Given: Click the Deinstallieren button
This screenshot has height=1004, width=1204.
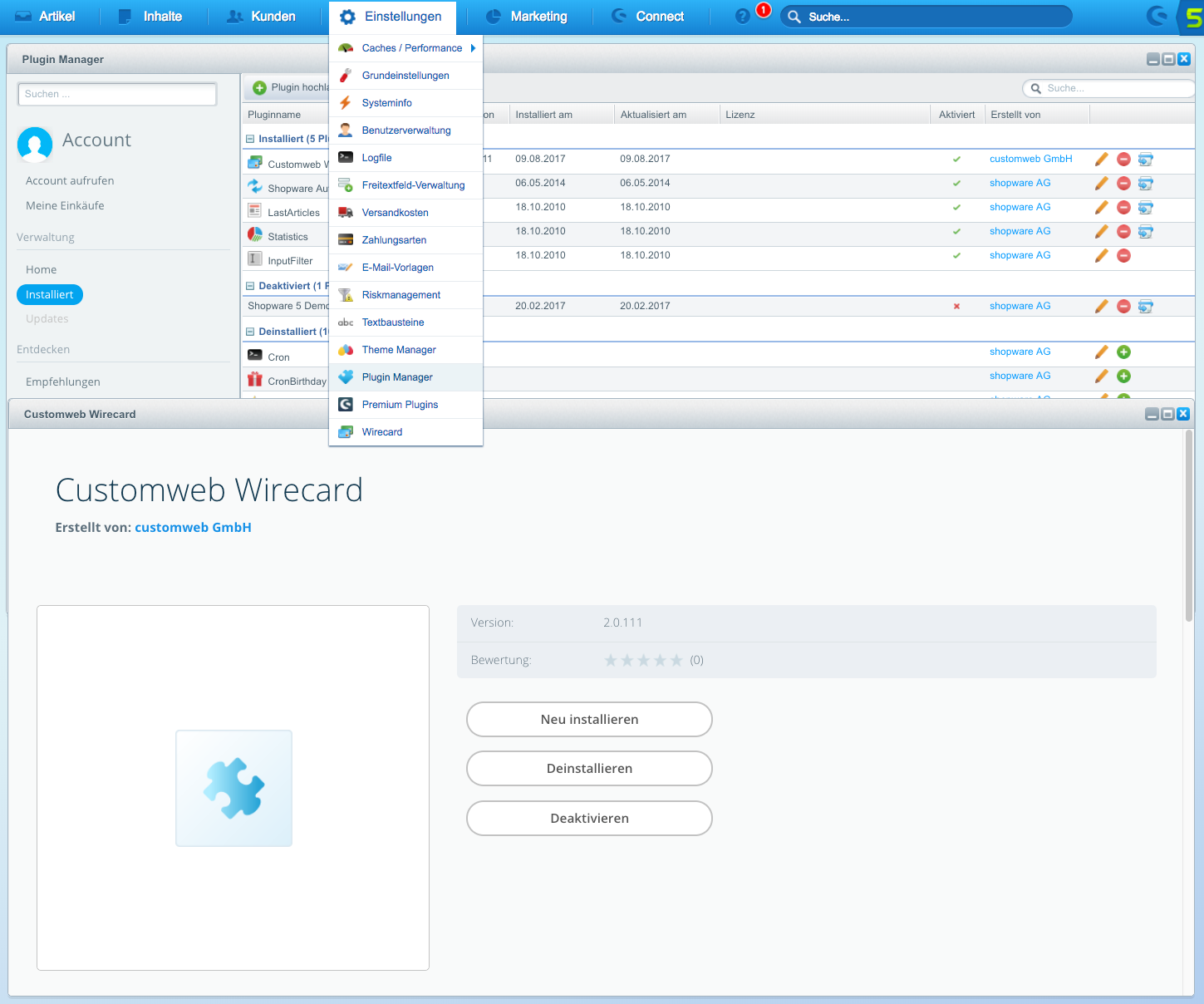Looking at the screenshot, I should 589,768.
